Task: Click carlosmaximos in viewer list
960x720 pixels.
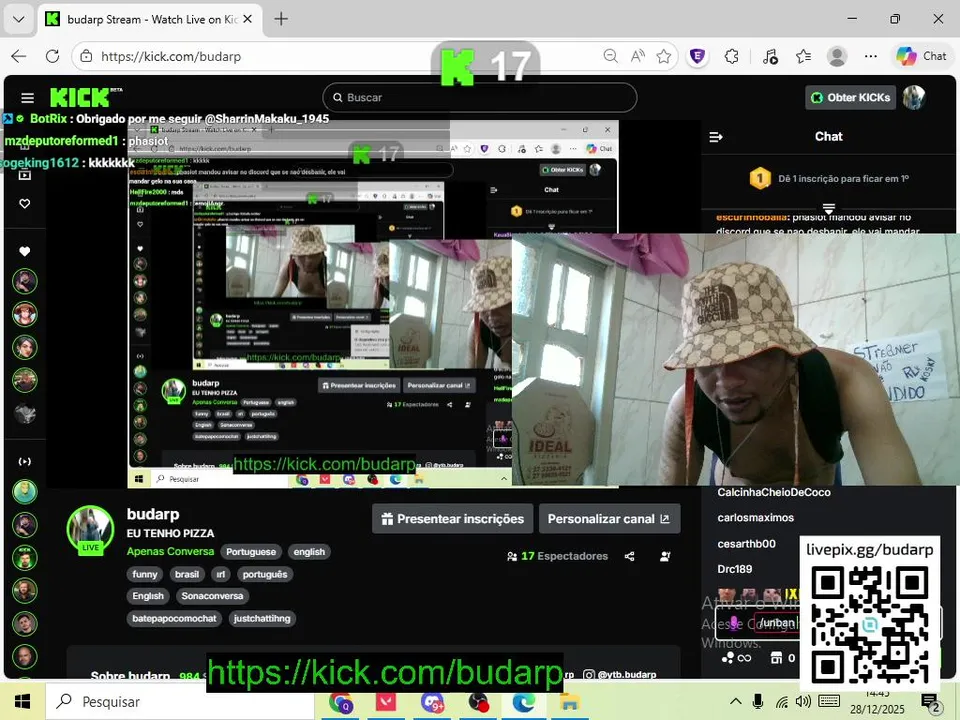Action: [756, 518]
